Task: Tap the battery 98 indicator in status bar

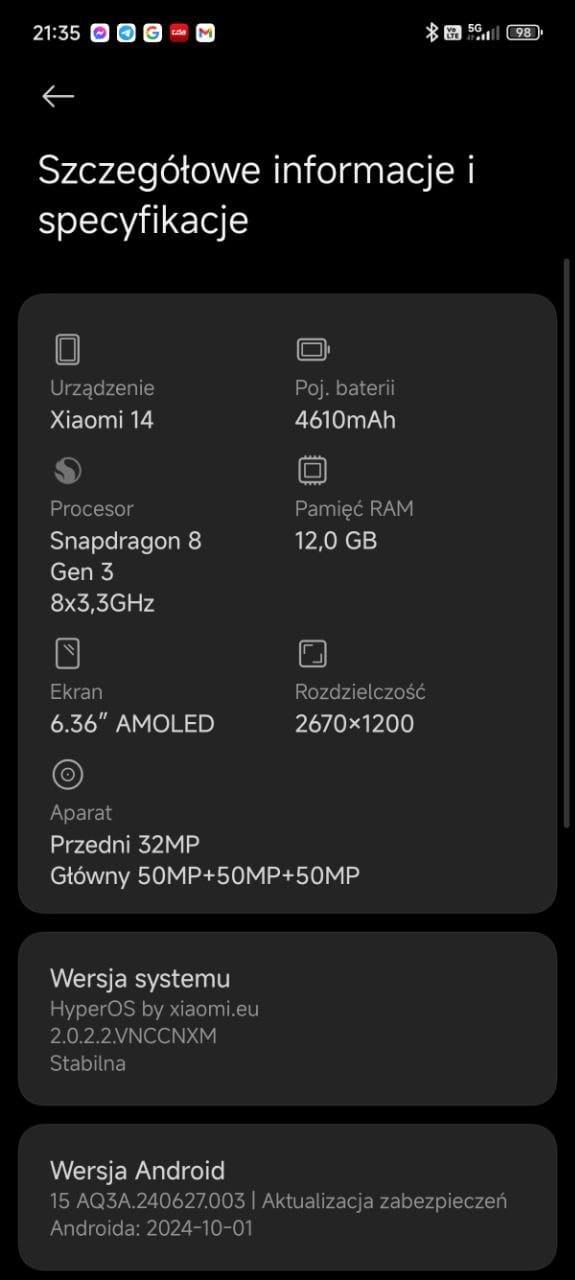Action: (524, 33)
